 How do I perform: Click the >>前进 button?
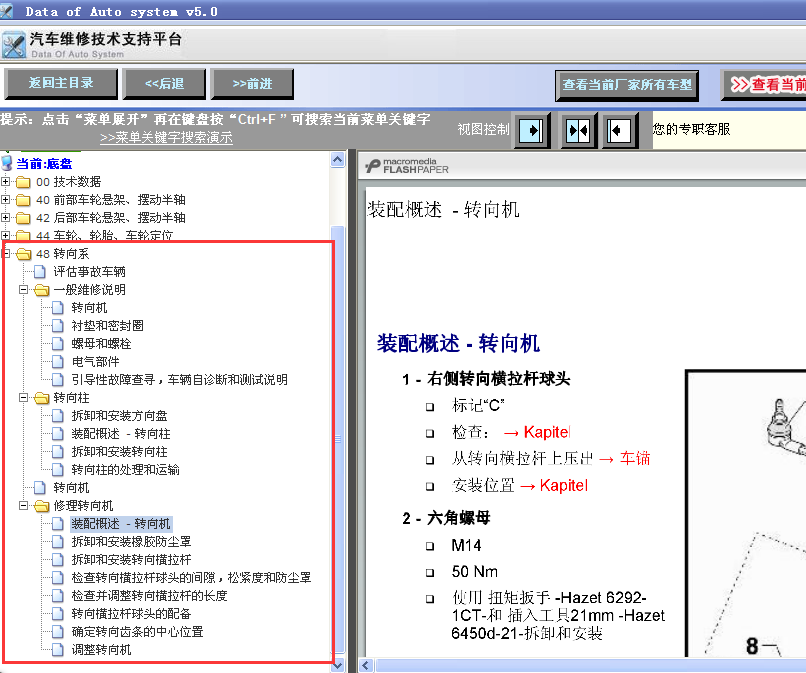[252, 83]
